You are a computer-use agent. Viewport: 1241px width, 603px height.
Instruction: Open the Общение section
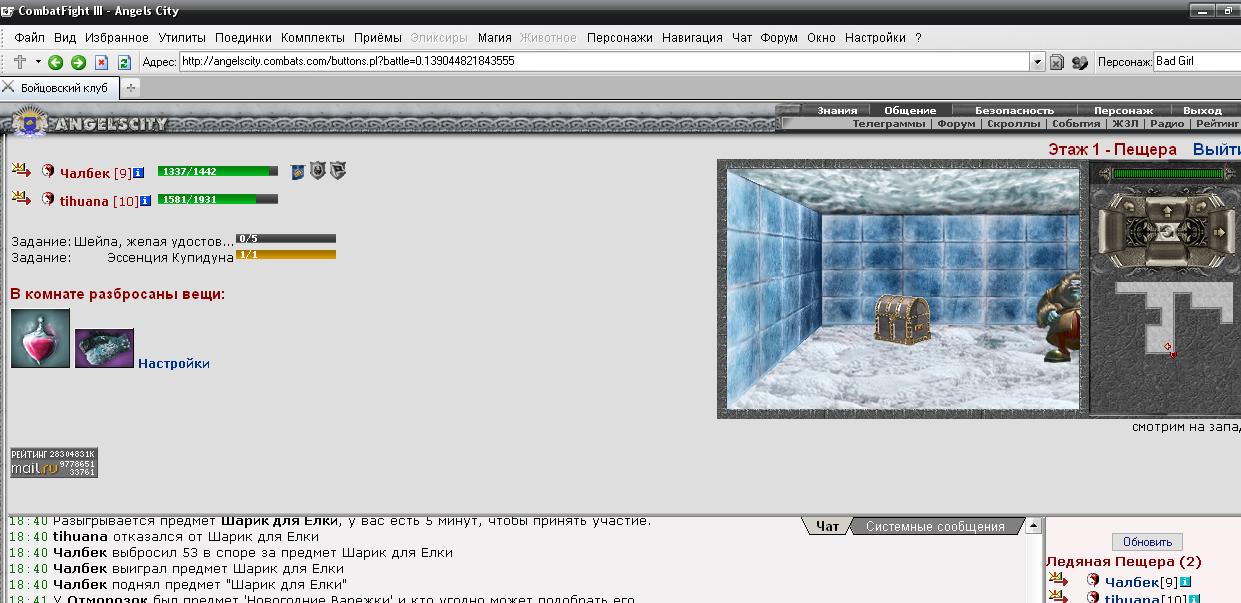(911, 110)
